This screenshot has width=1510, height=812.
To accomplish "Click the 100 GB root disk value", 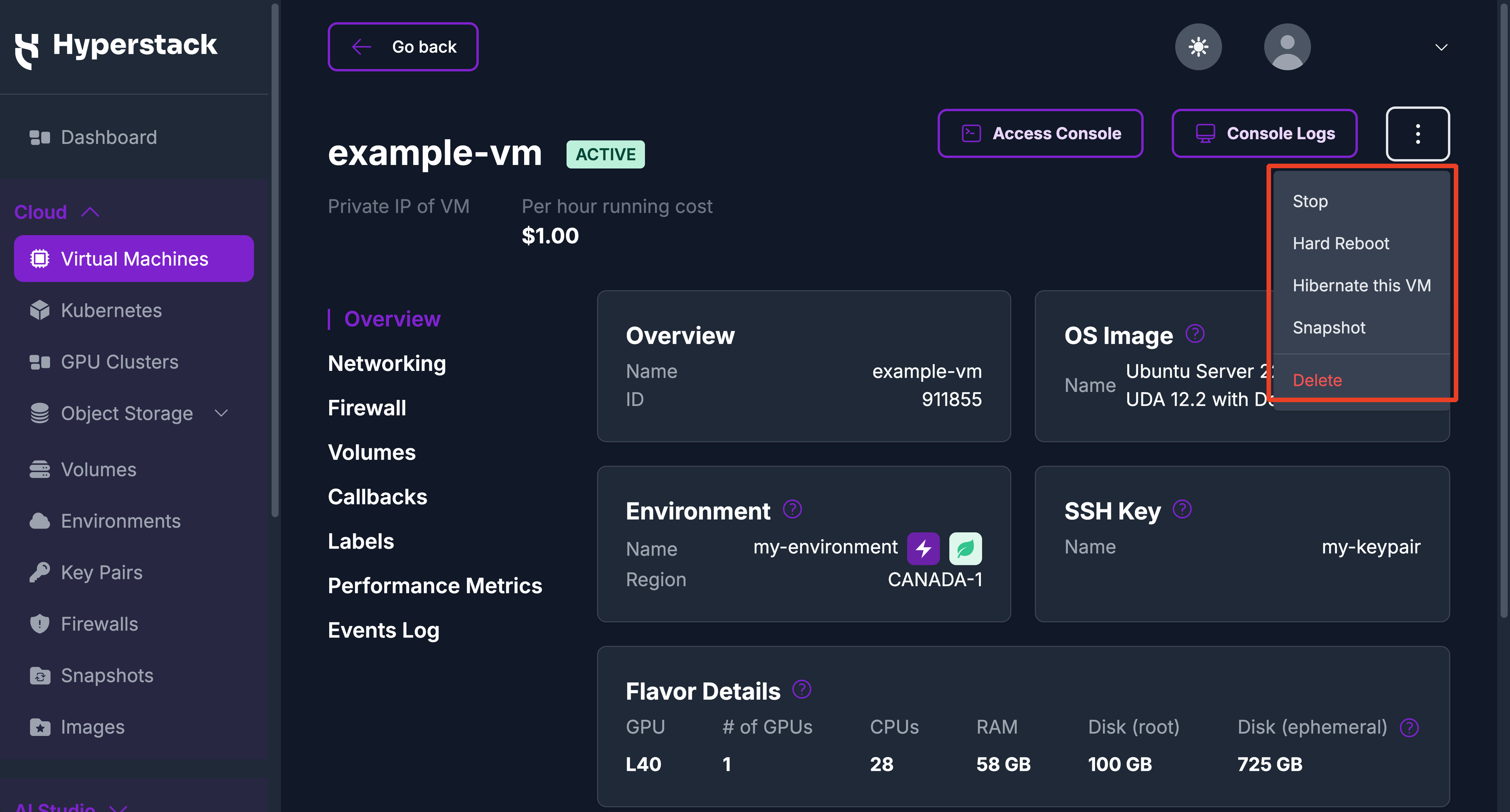I will pyautogui.click(x=1120, y=764).
